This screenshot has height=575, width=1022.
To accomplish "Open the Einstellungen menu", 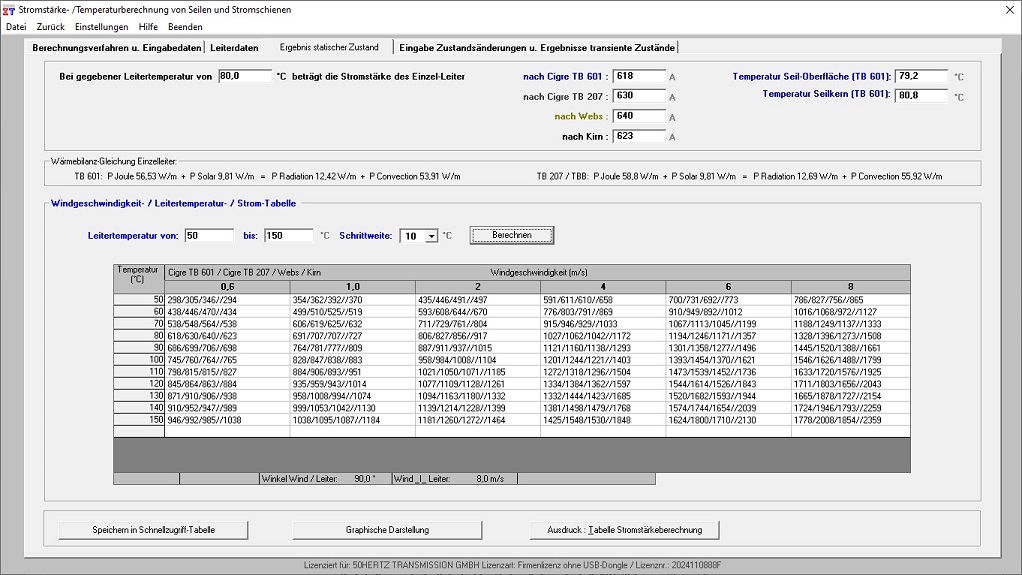I will [101, 27].
